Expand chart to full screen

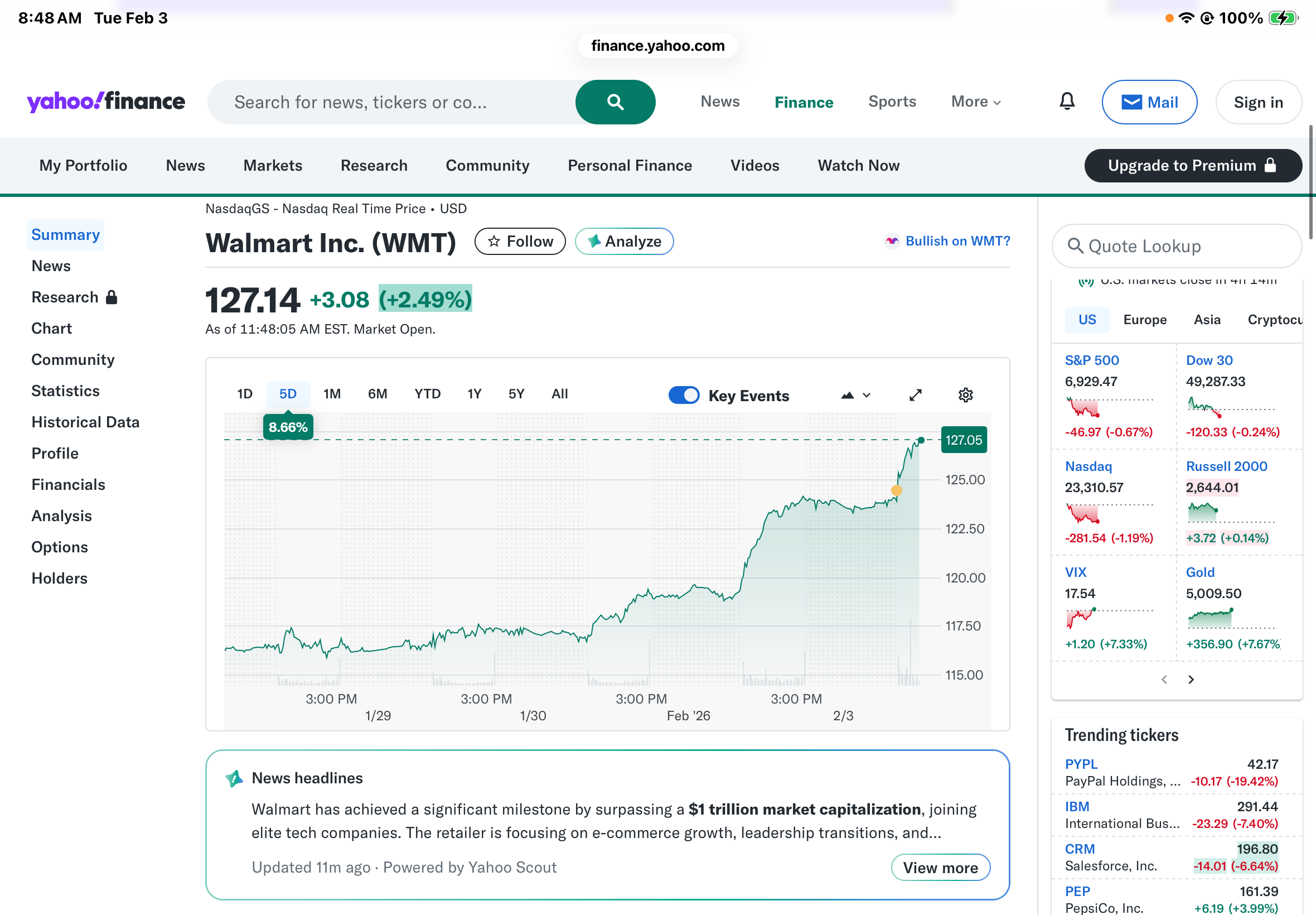915,395
